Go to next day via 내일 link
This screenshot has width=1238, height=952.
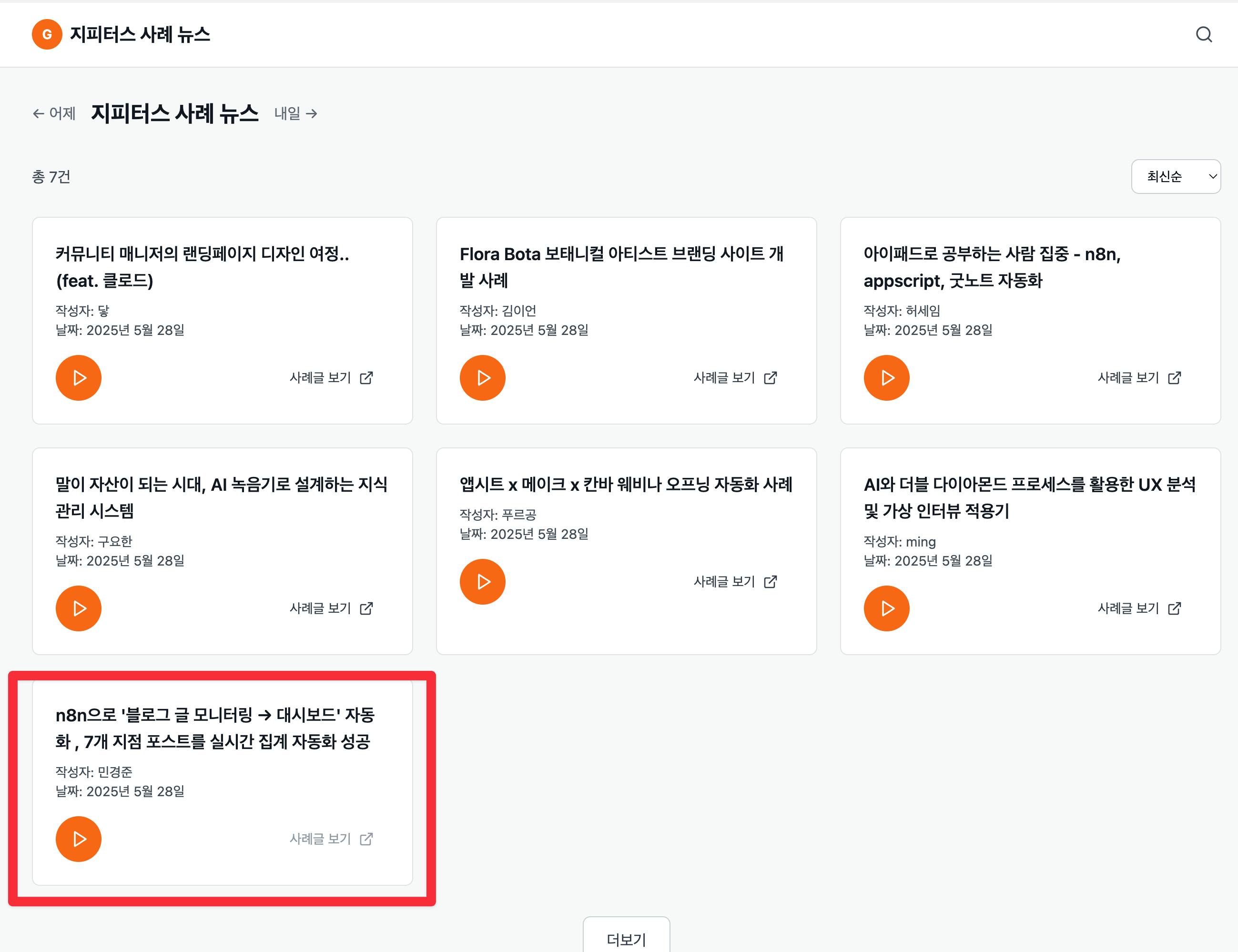click(x=295, y=114)
